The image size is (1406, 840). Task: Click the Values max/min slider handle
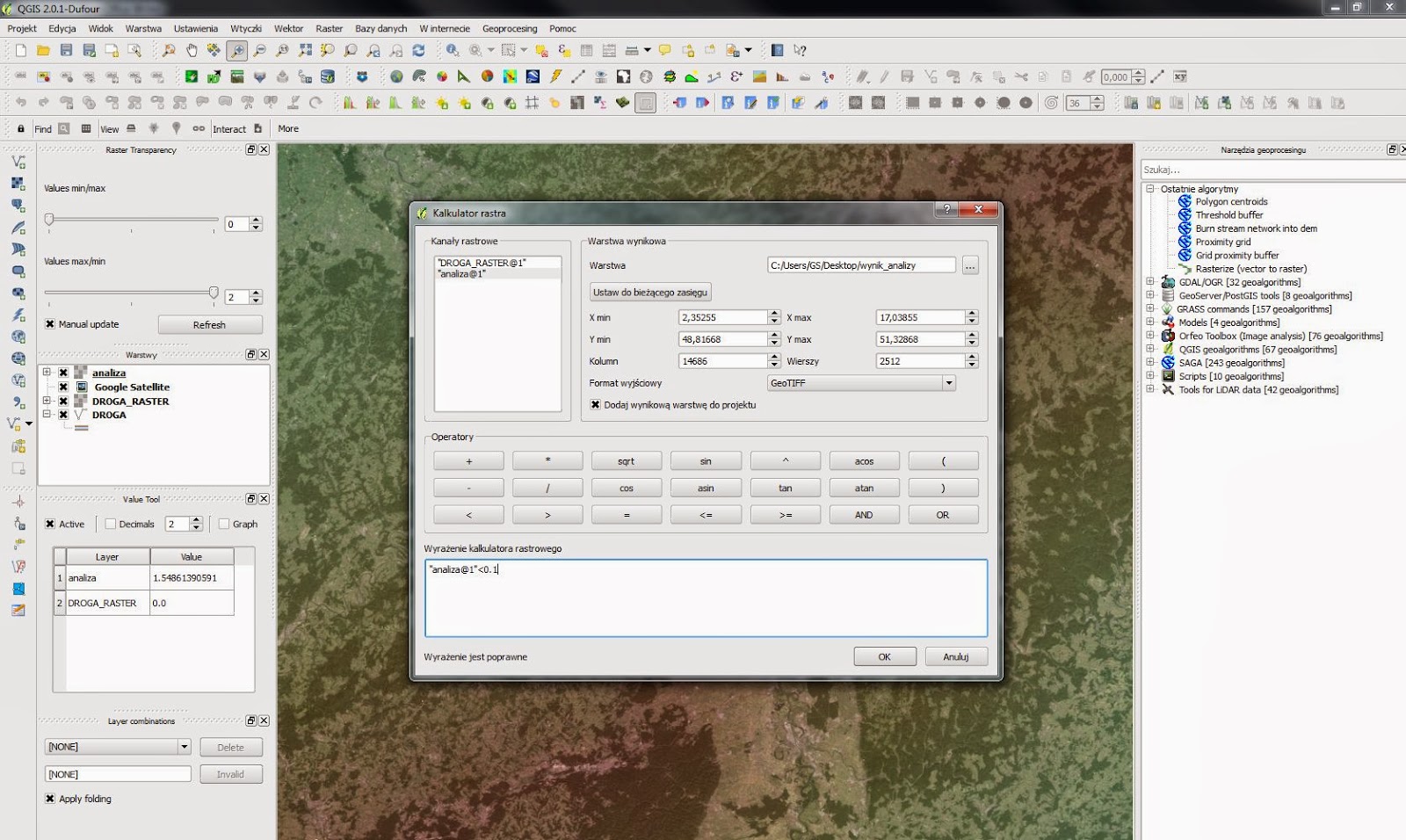(214, 292)
